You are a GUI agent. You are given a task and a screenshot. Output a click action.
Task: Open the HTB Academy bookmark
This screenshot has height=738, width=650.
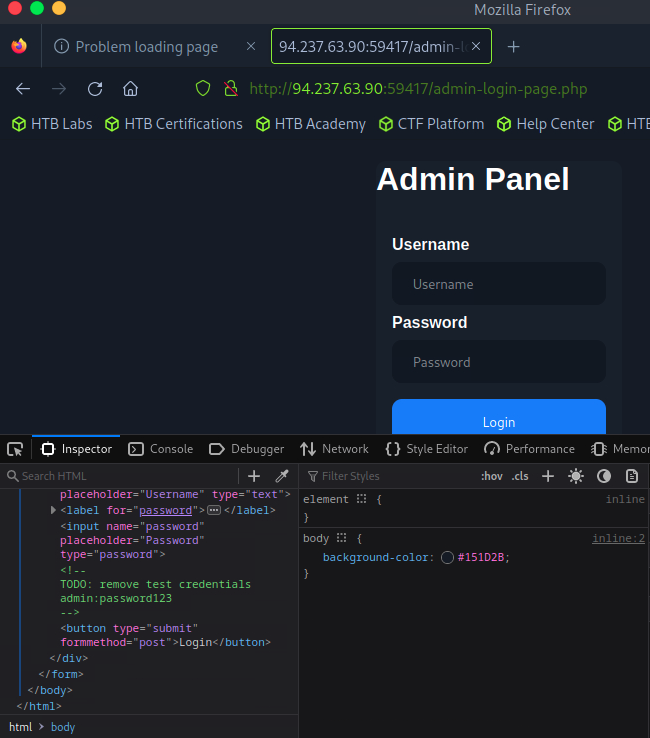(310, 124)
